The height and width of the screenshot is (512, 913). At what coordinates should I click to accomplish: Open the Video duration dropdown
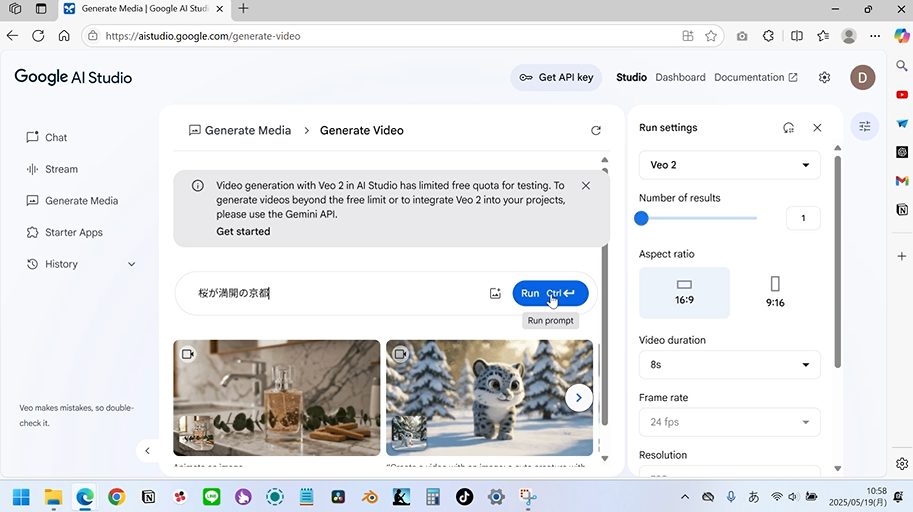tap(729, 365)
